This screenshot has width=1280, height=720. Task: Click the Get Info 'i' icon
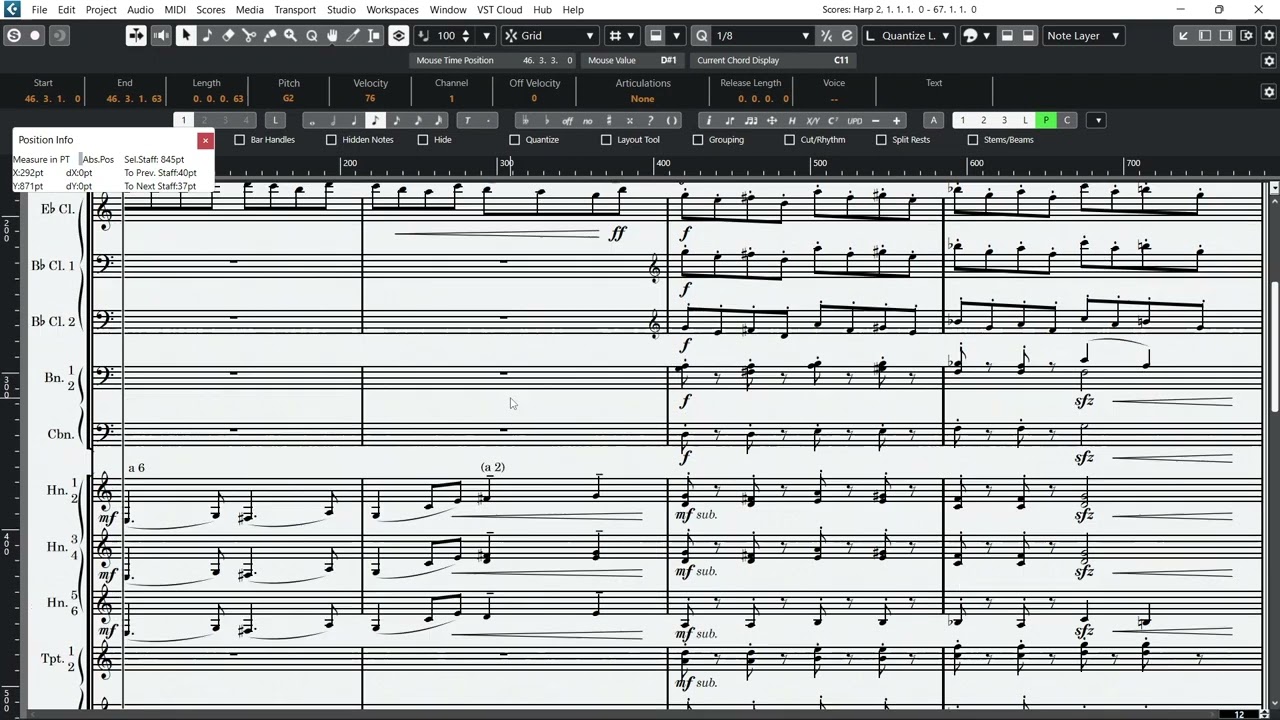[x=709, y=120]
